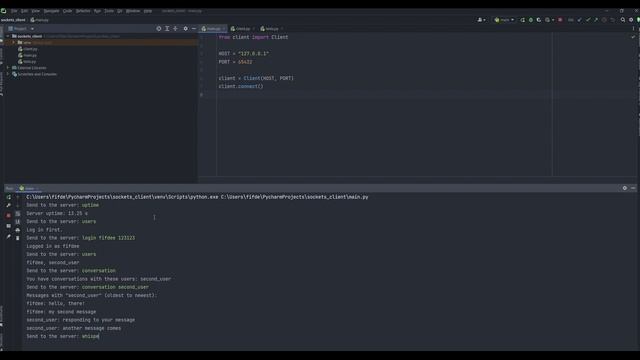Click the select opened file locate icon
This screenshot has width=640, height=360.
pyautogui.click(x=159, y=29)
